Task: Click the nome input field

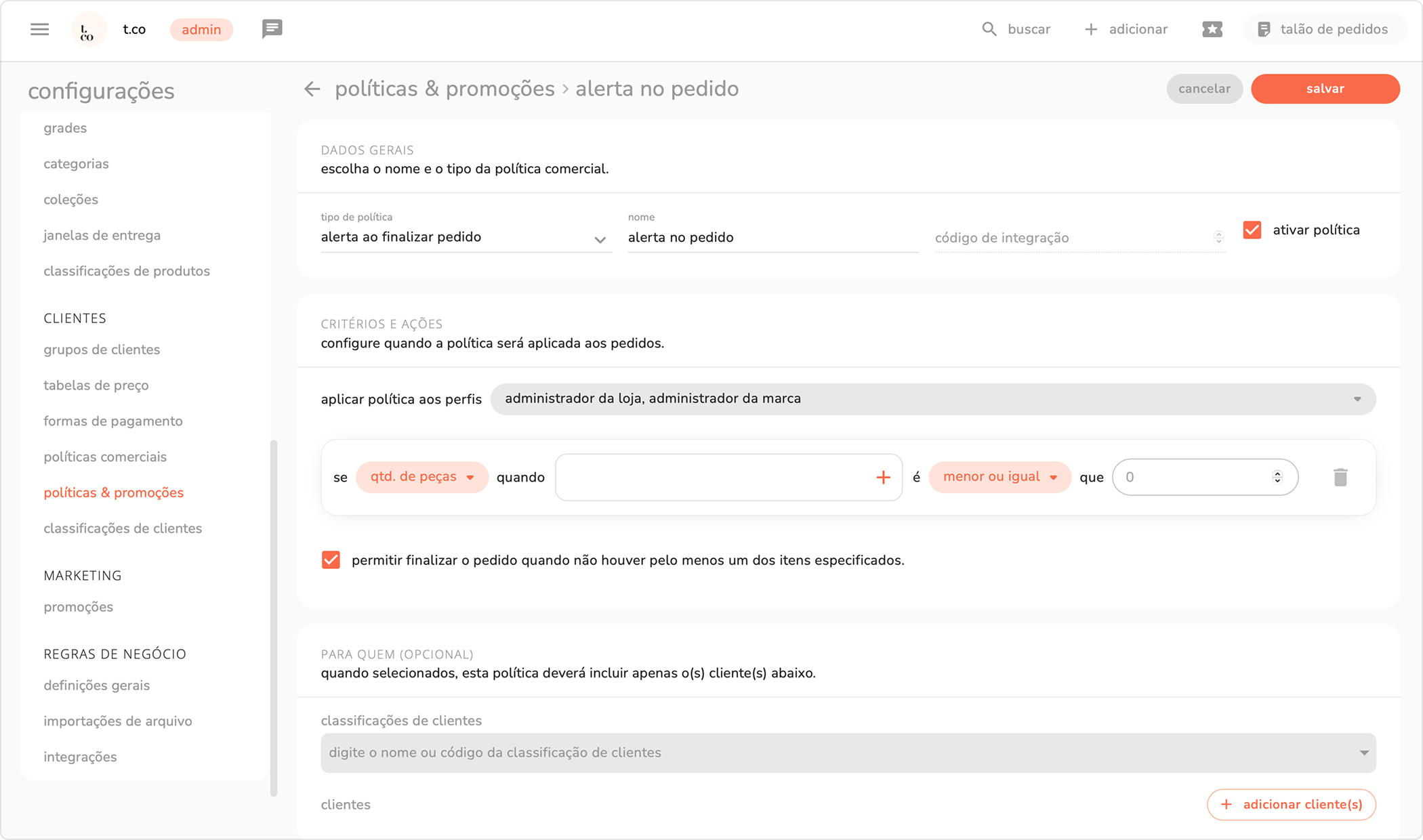Action: pyautogui.click(x=772, y=238)
